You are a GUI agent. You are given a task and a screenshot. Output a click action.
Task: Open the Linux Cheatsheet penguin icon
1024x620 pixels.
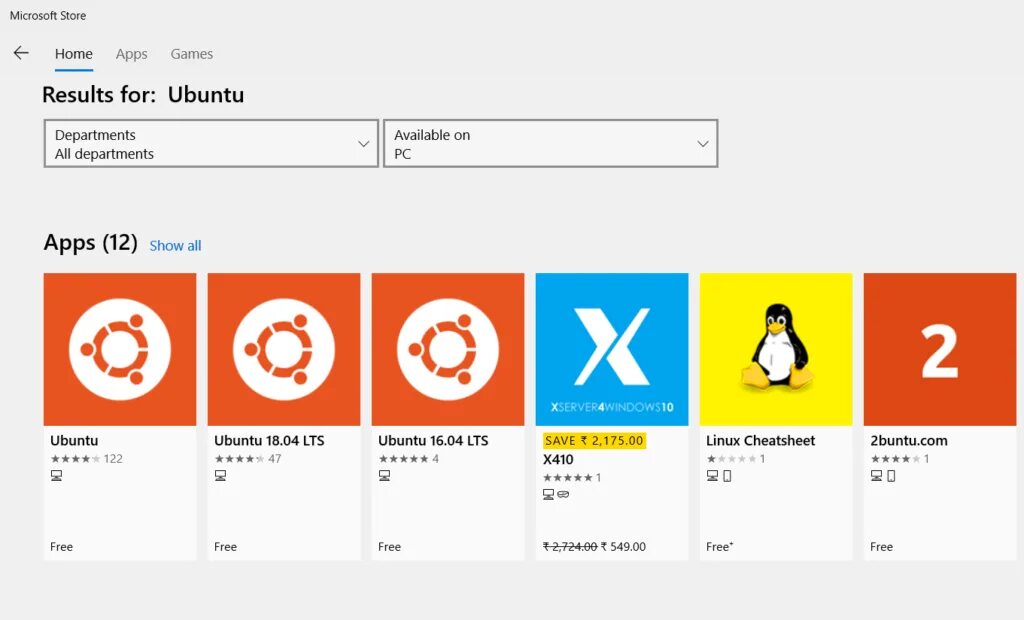tap(776, 349)
